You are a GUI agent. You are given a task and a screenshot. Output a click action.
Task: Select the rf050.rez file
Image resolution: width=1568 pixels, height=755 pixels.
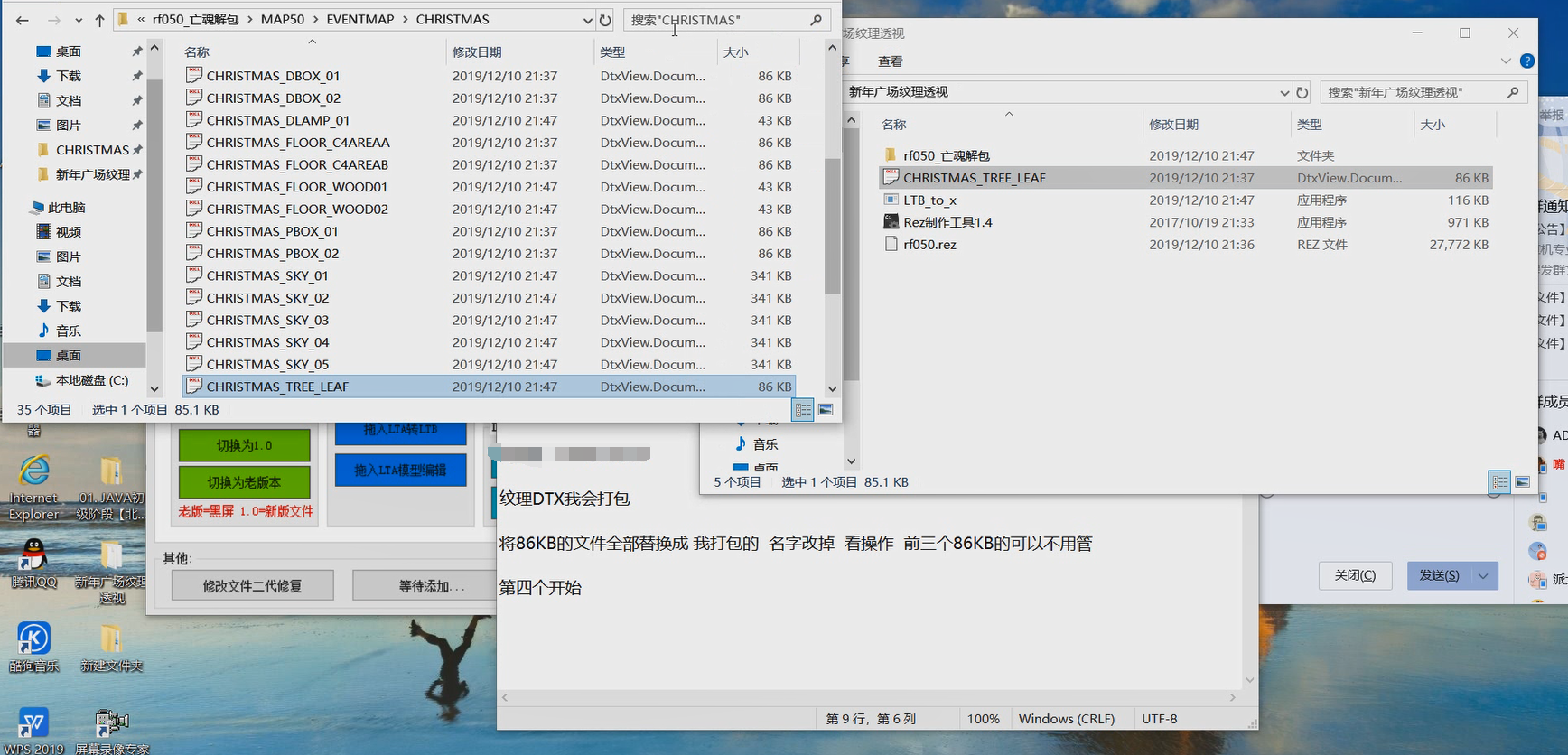pyautogui.click(x=929, y=245)
